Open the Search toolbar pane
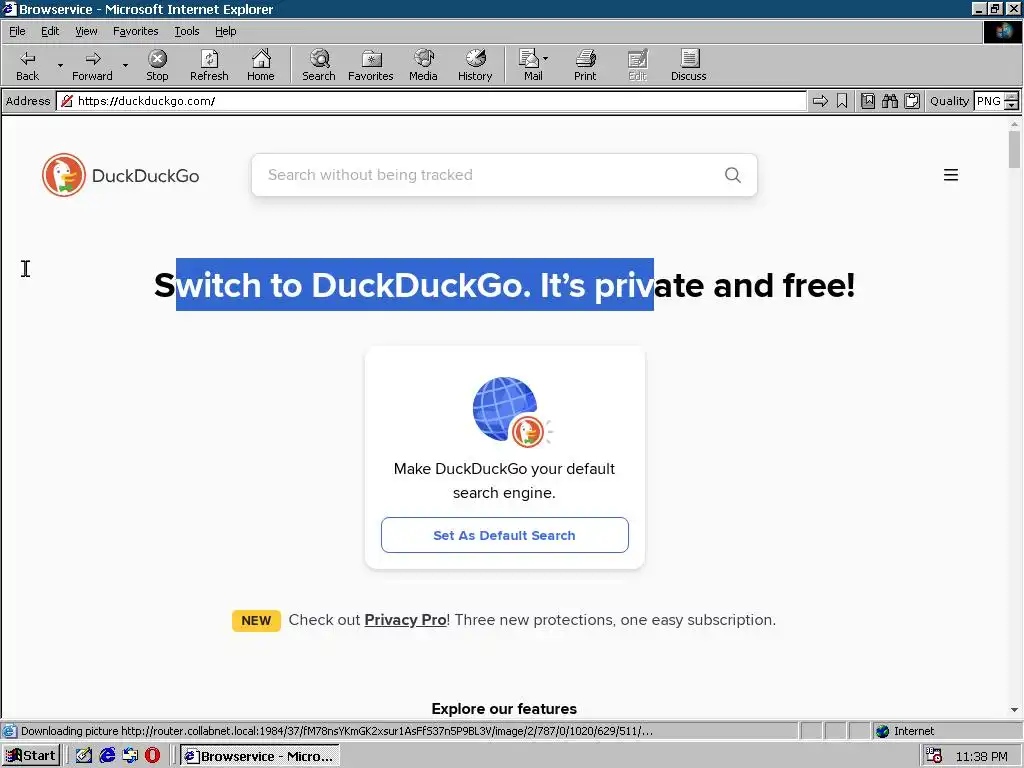This screenshot has height=768, width=1024. 319,65
